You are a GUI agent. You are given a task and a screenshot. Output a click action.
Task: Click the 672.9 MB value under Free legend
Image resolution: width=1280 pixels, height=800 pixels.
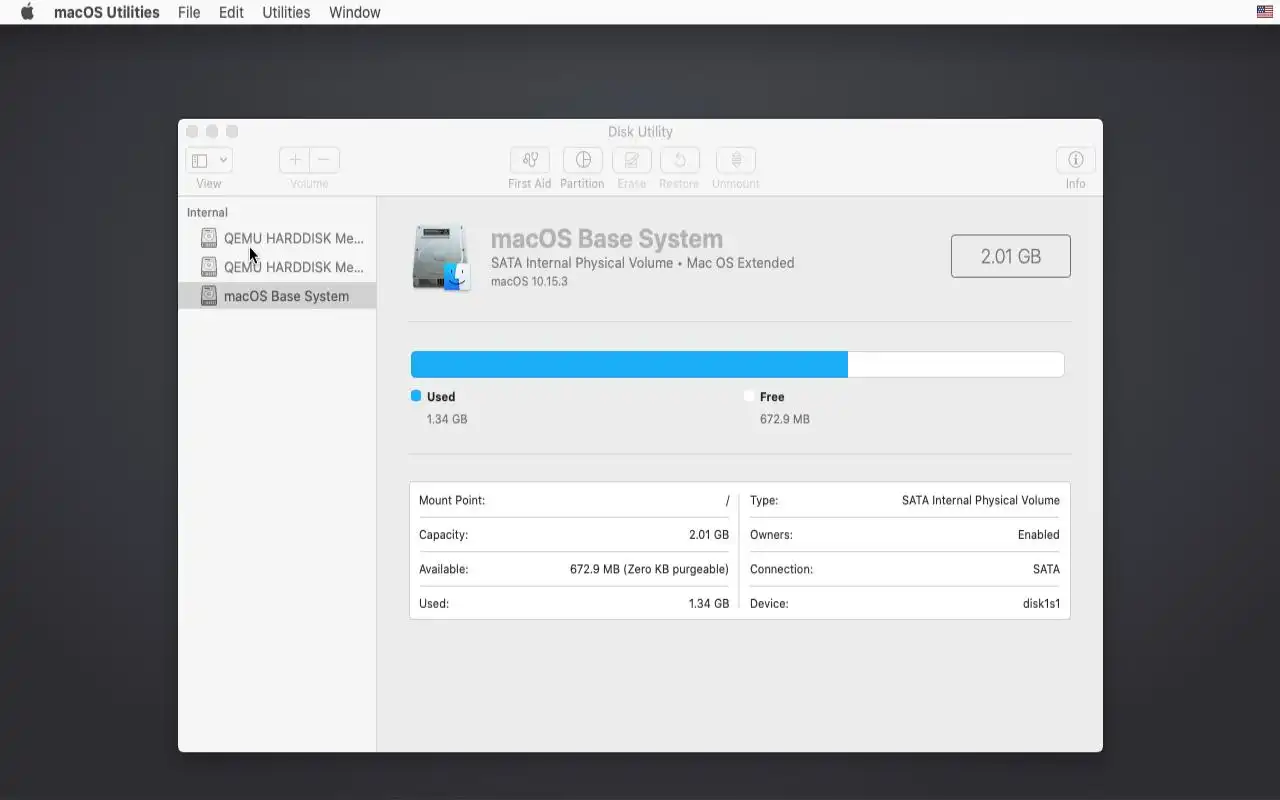tap(785, 419)
